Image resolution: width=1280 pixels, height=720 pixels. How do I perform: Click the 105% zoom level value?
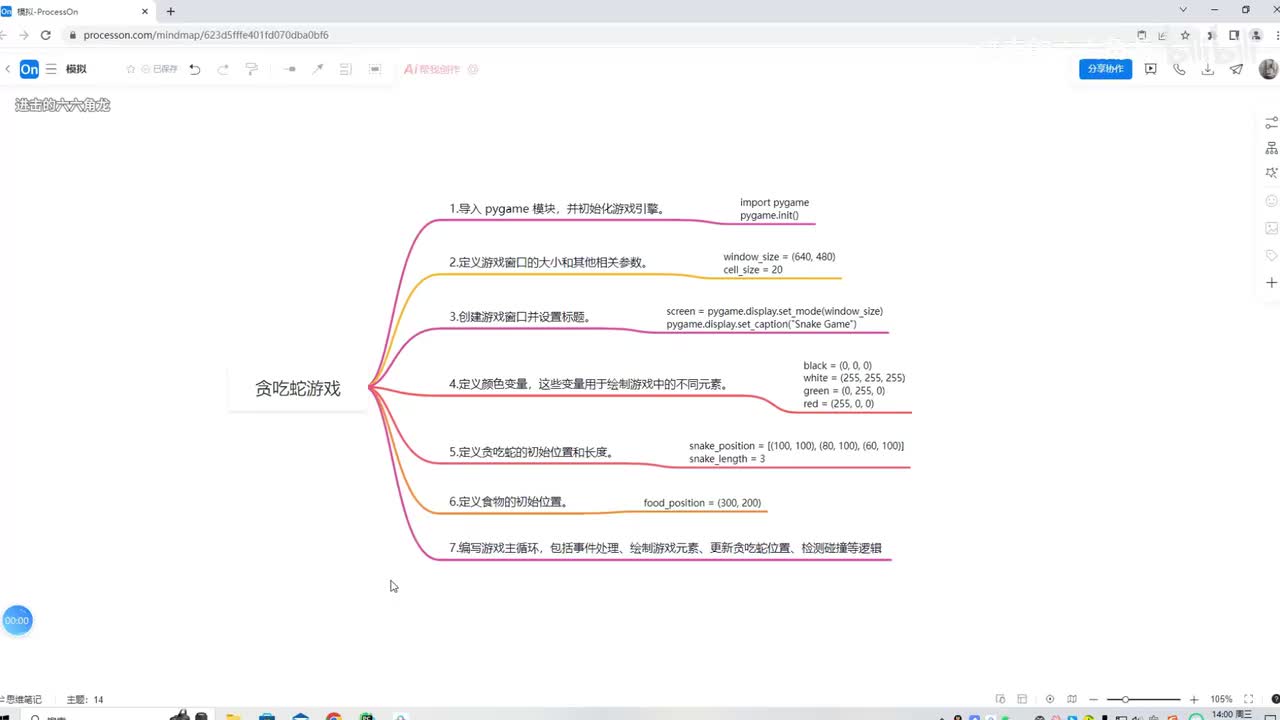pos(1221,699)
